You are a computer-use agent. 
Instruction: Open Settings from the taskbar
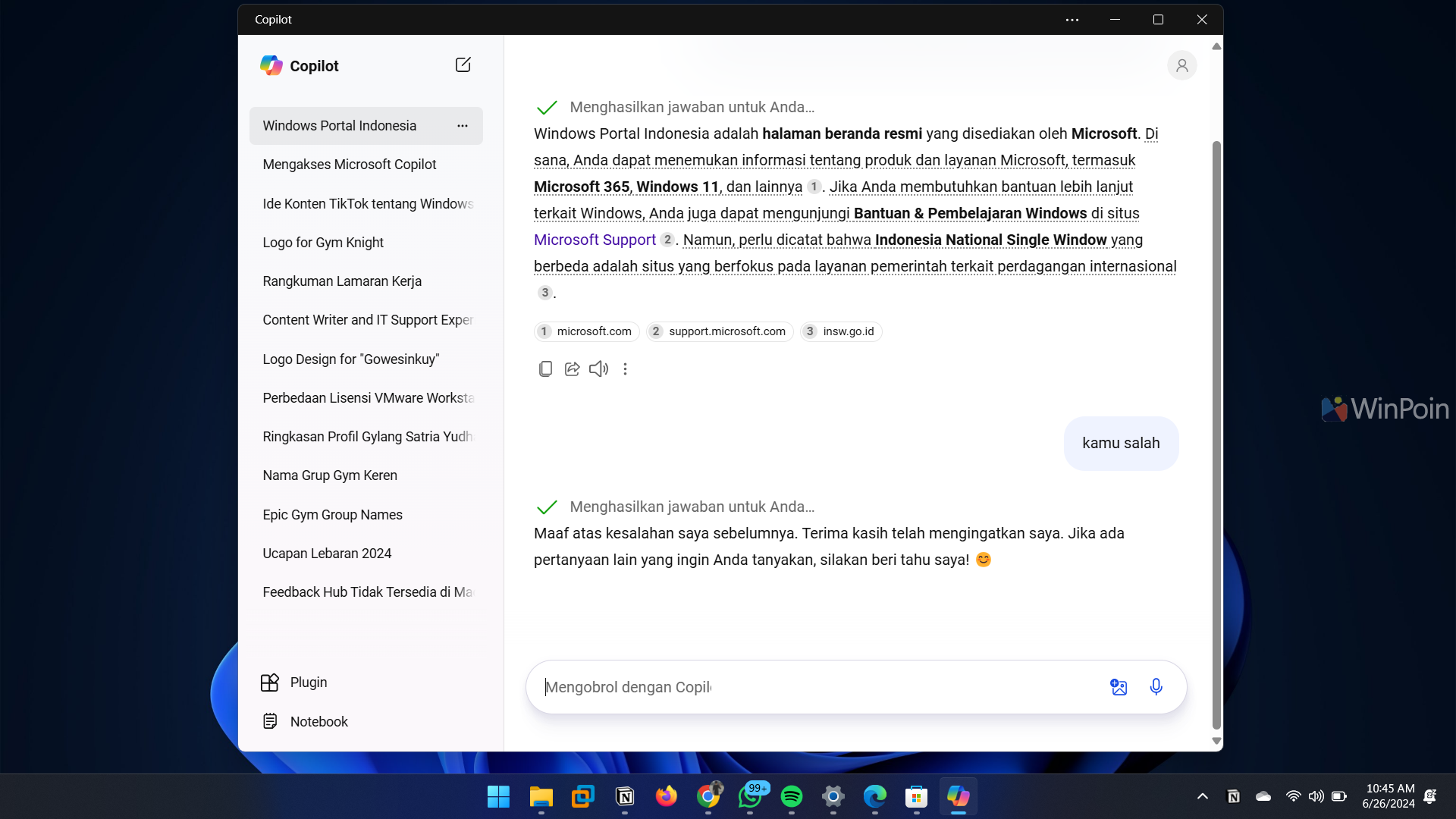[x=833, y=797]
